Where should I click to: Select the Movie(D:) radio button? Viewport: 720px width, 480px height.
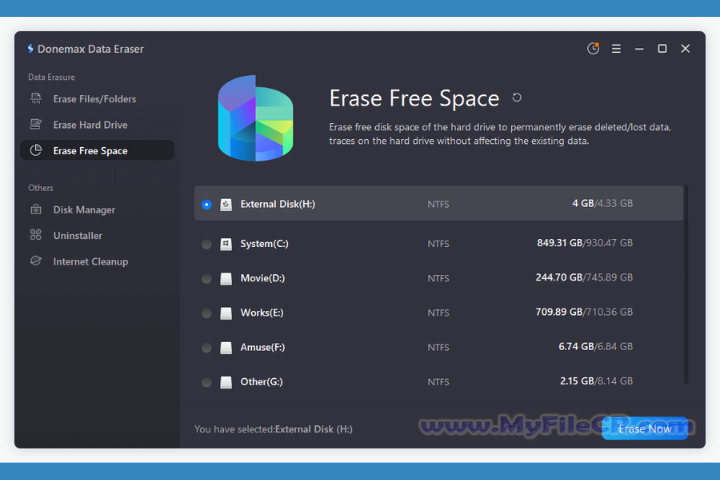coord(207,279)
